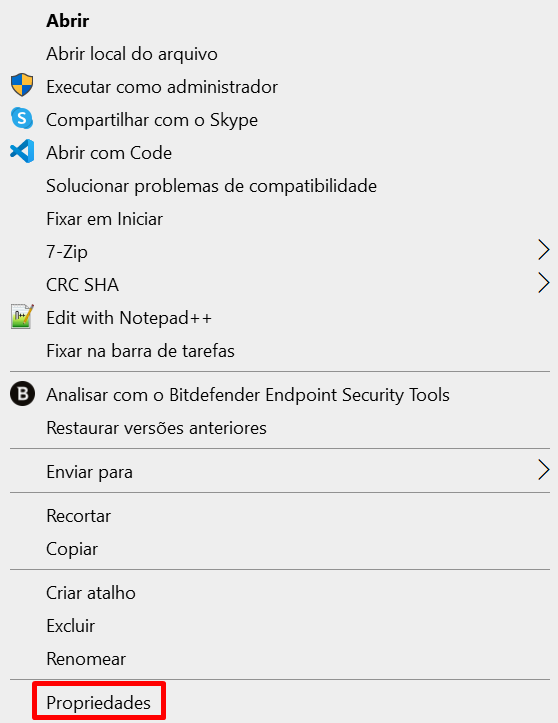The height and width of the screenshot is (723, 558).
Task: Choose Criar atalho
Action: pos(91,593)
